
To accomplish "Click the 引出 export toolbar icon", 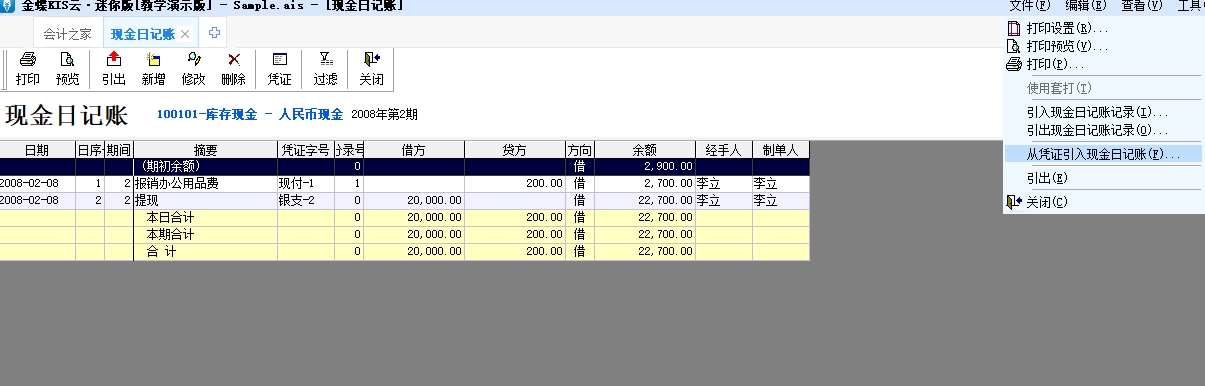I will 114,69.
